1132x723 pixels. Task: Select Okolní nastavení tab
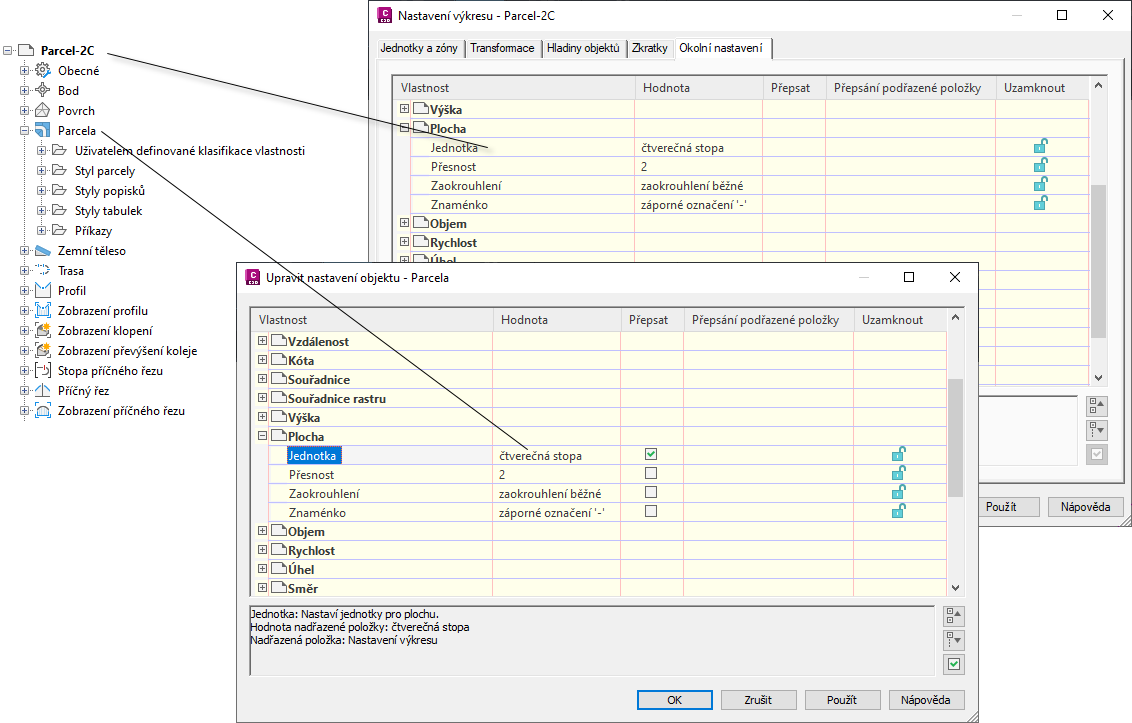point(721,48)
